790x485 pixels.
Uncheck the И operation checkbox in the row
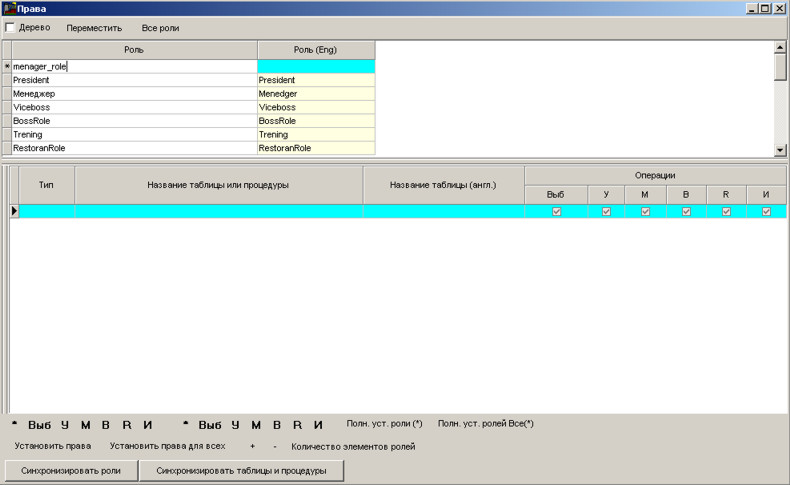(x=766, y=211)
